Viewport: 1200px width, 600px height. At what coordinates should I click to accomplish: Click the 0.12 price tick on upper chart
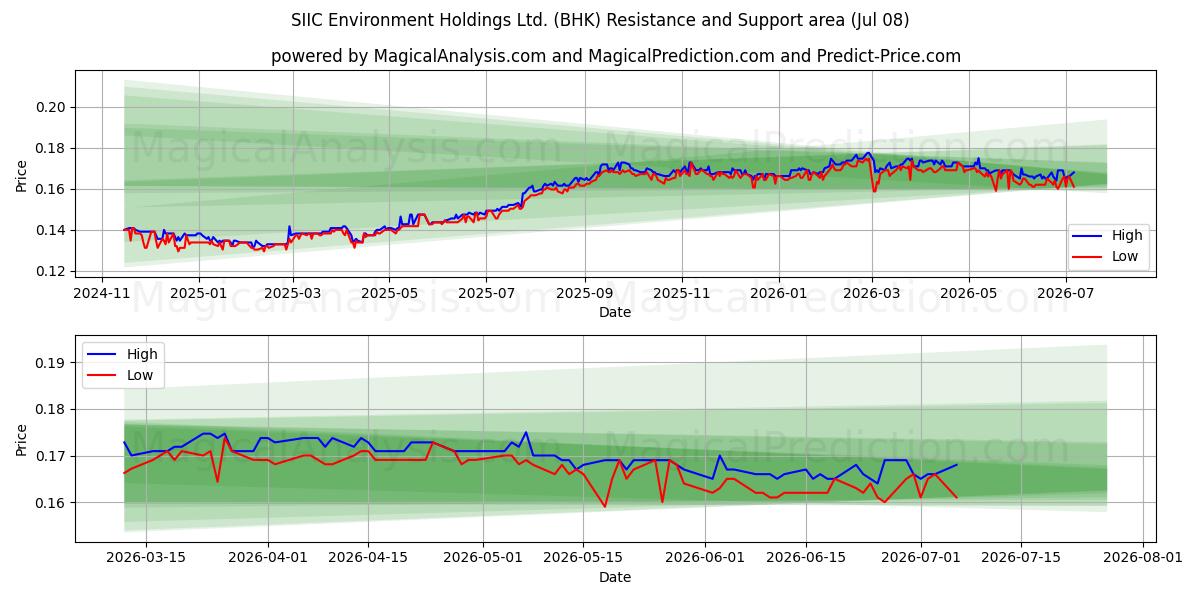click(x=51, y=271)
